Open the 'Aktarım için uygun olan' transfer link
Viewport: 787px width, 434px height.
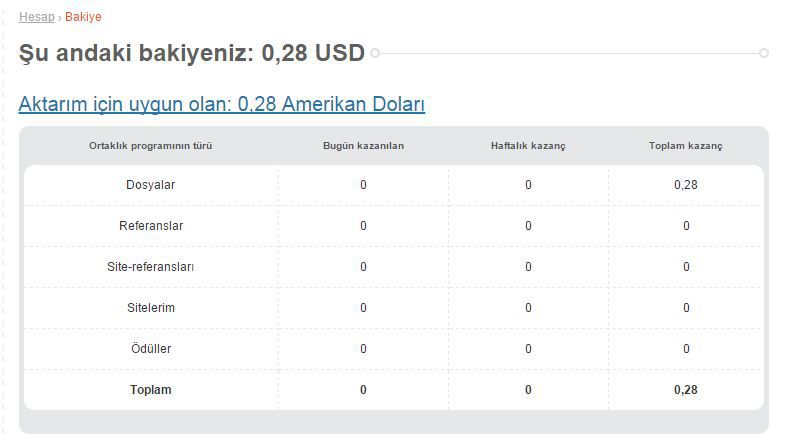[222, 104]
